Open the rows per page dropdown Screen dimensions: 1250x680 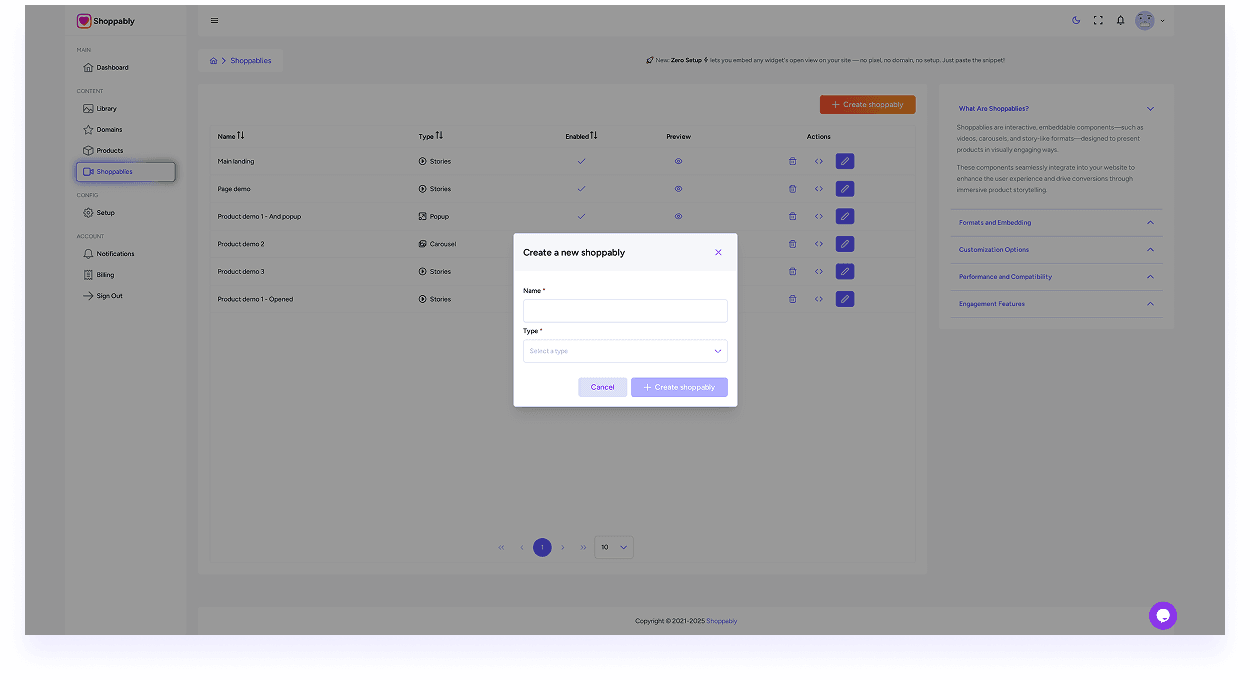click(x=613, y=547)
